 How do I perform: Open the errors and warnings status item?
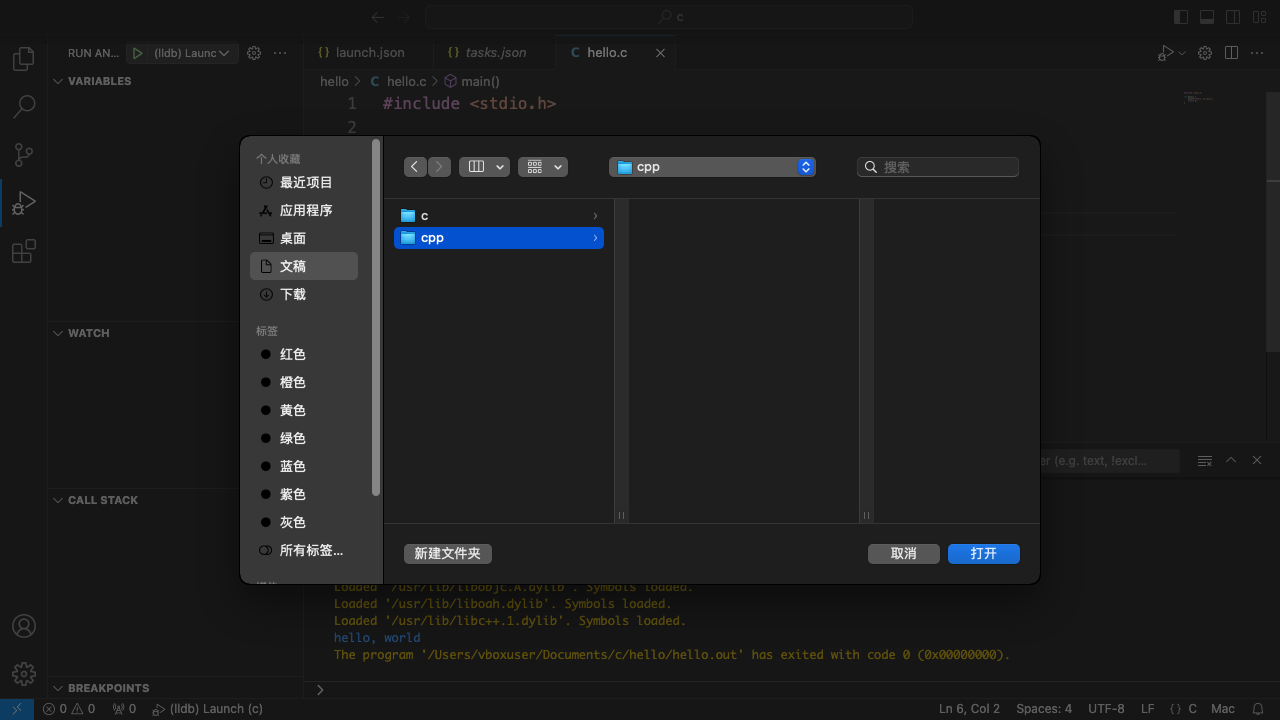pyautogui.click(x=69, y=709)
